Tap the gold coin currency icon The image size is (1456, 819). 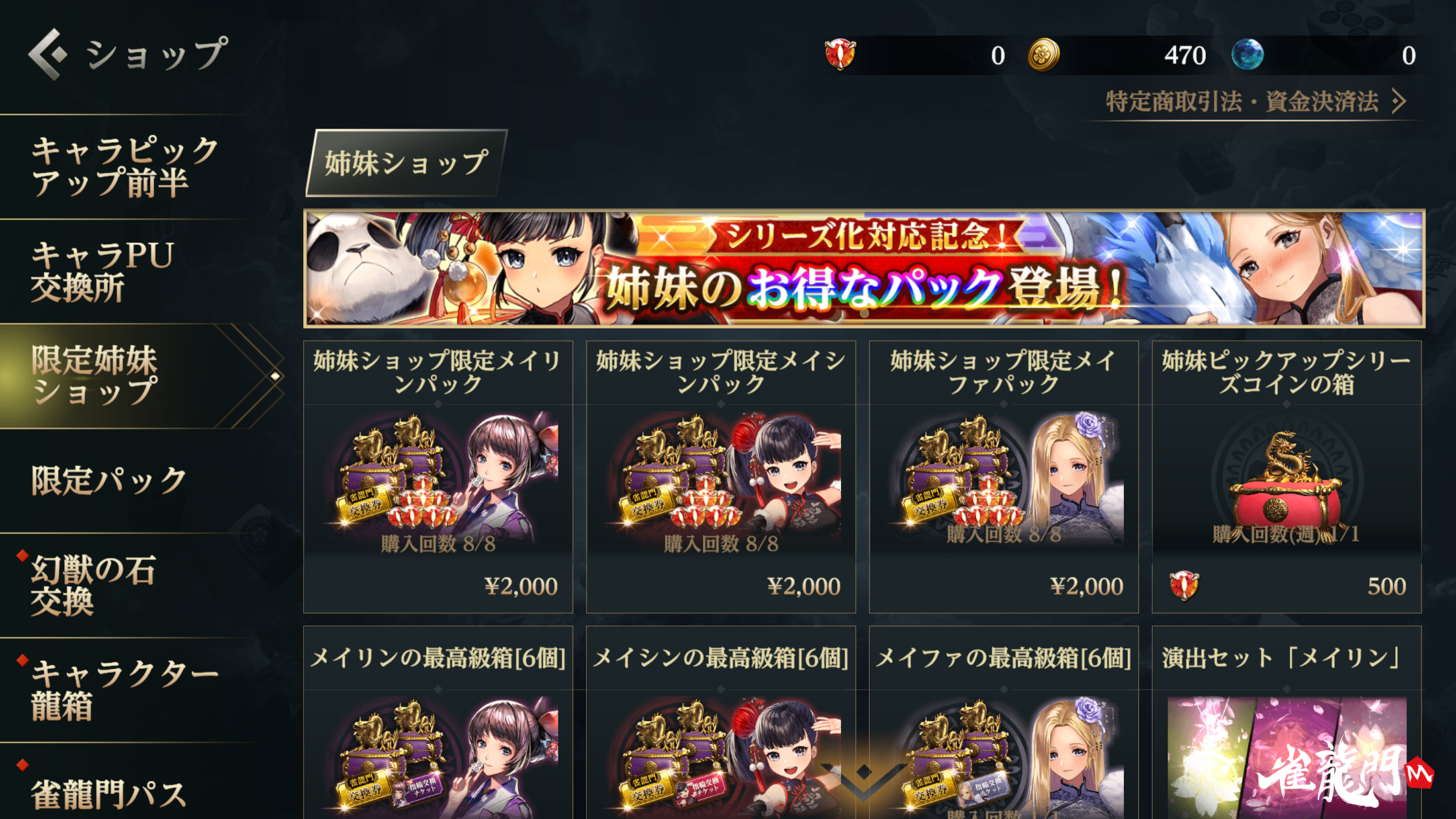(1044, 54)
